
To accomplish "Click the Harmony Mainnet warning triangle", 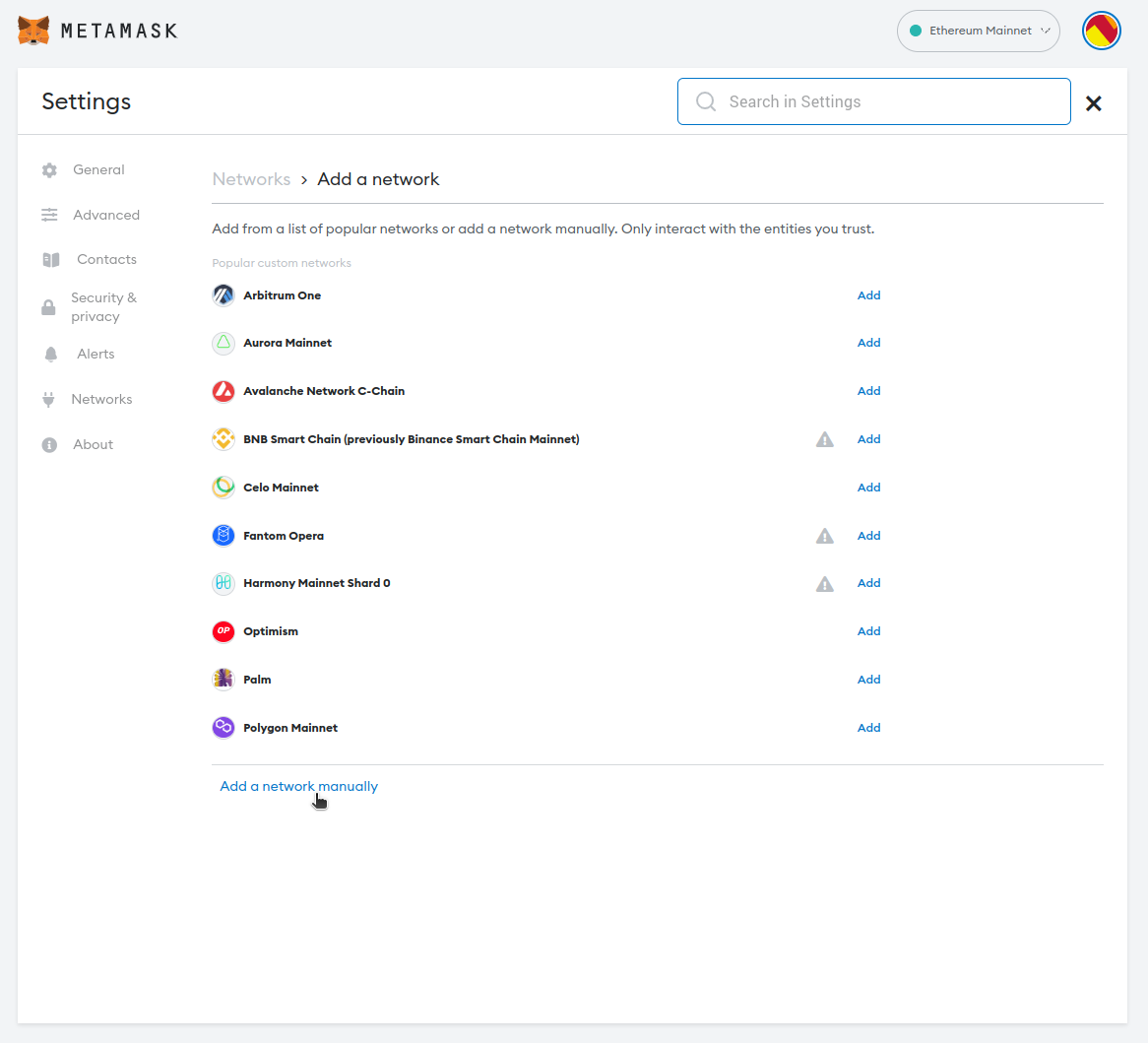I will point(825,584).
